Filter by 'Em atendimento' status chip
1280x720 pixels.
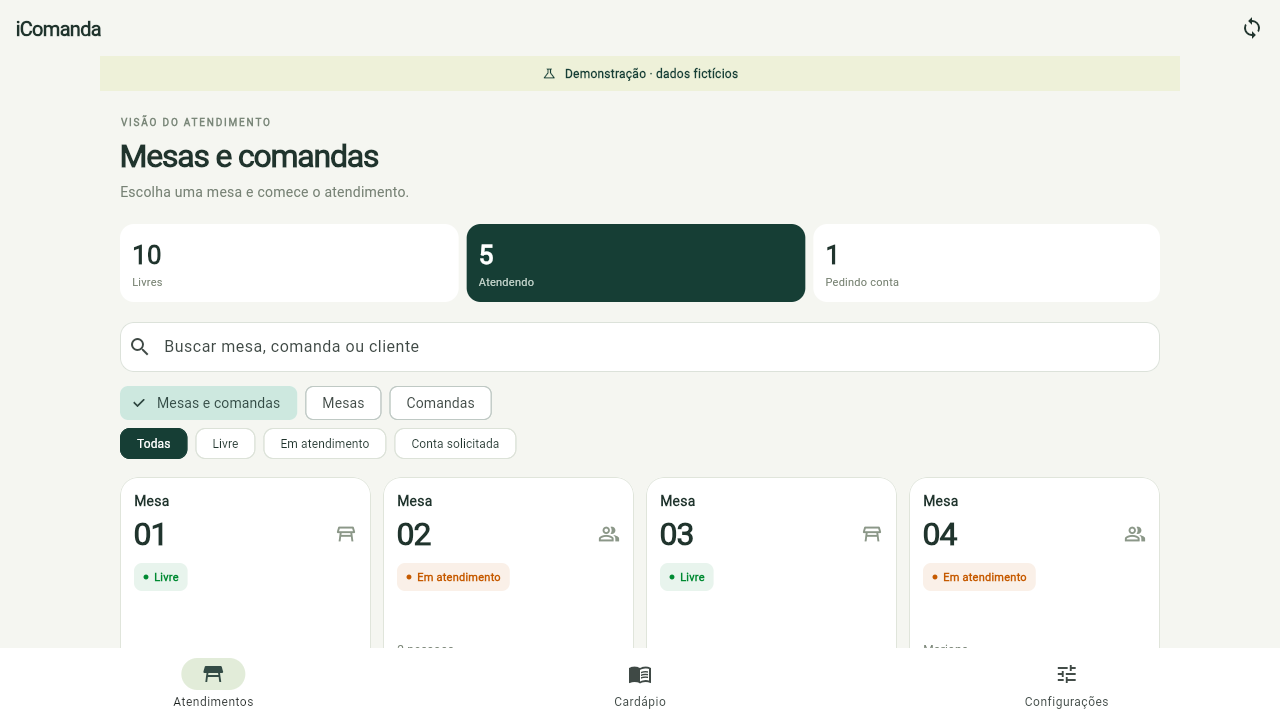click(325, 444)
